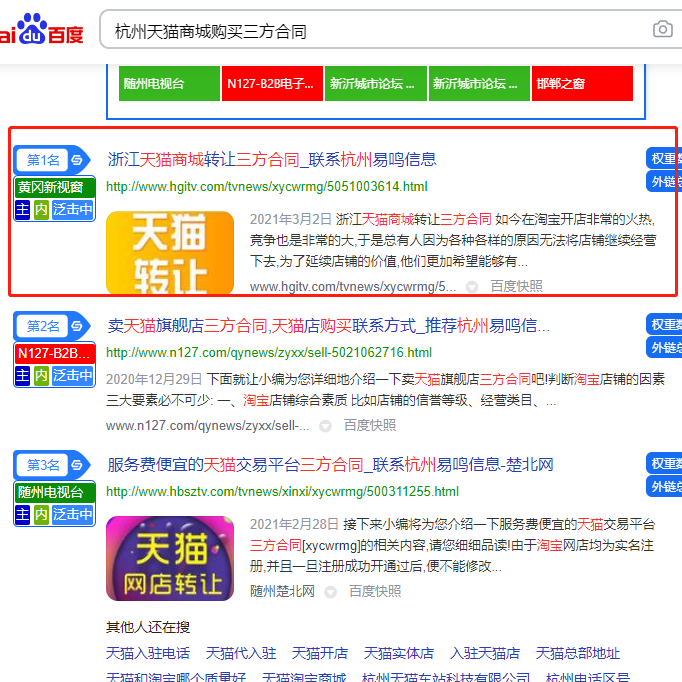
Task: Click the 主 tag under 随州电视台 result
Action: tap(23, 515)
